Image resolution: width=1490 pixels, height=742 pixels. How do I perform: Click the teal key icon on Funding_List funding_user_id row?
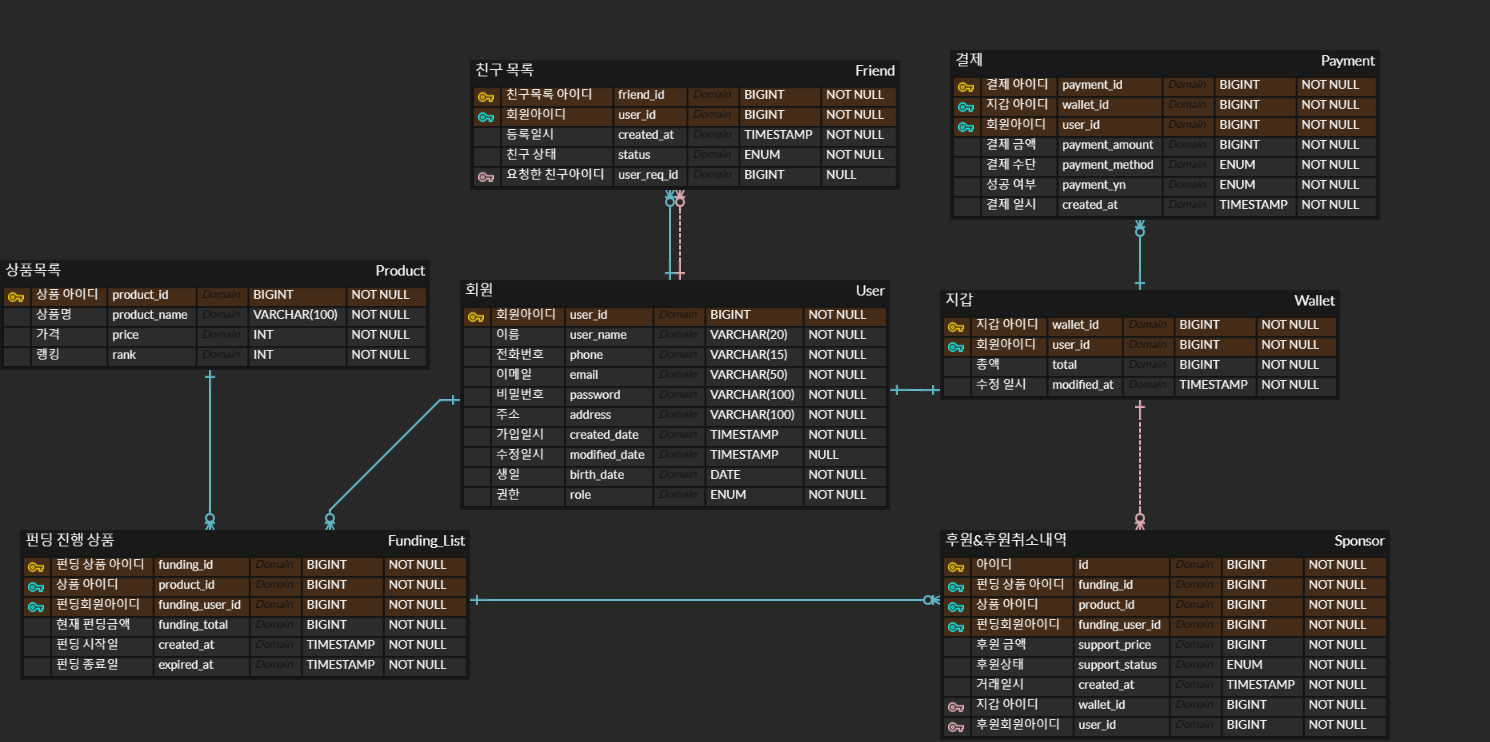pos(36,606)
